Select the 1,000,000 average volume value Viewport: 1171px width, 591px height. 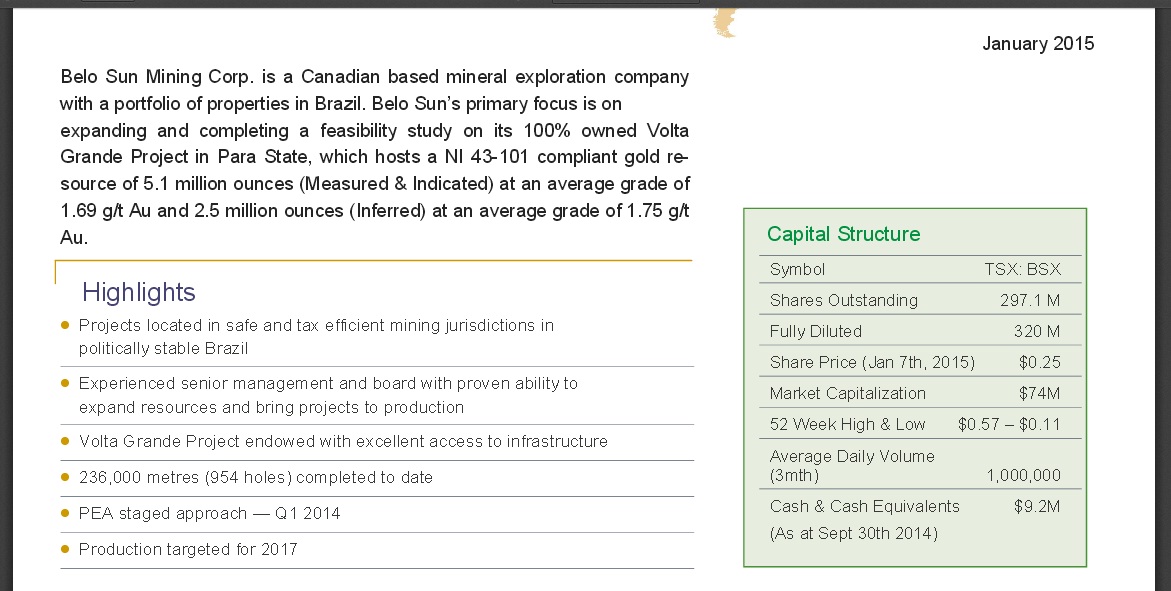point(1023,476)
